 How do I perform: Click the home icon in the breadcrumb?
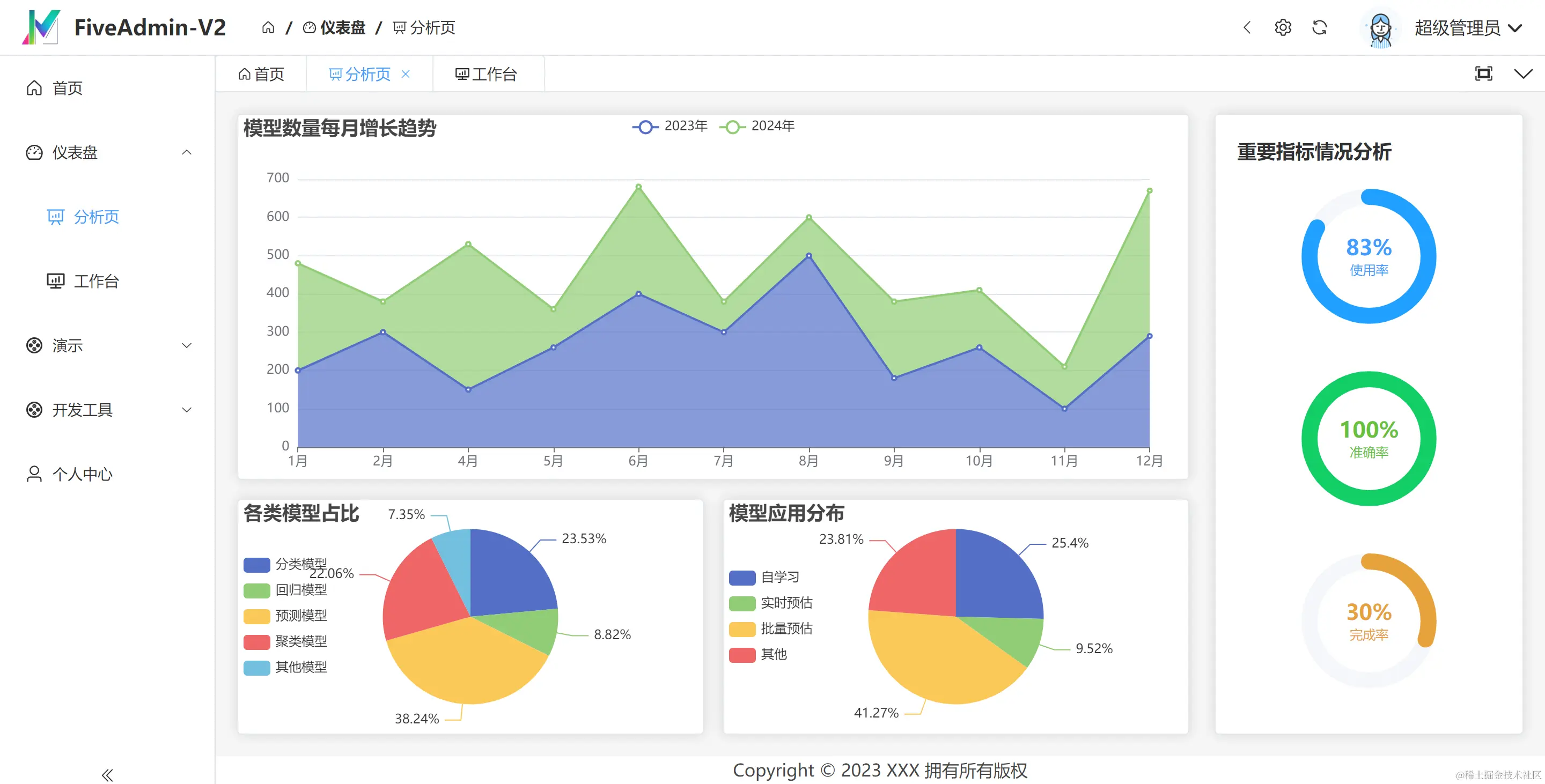coord(268,27)
